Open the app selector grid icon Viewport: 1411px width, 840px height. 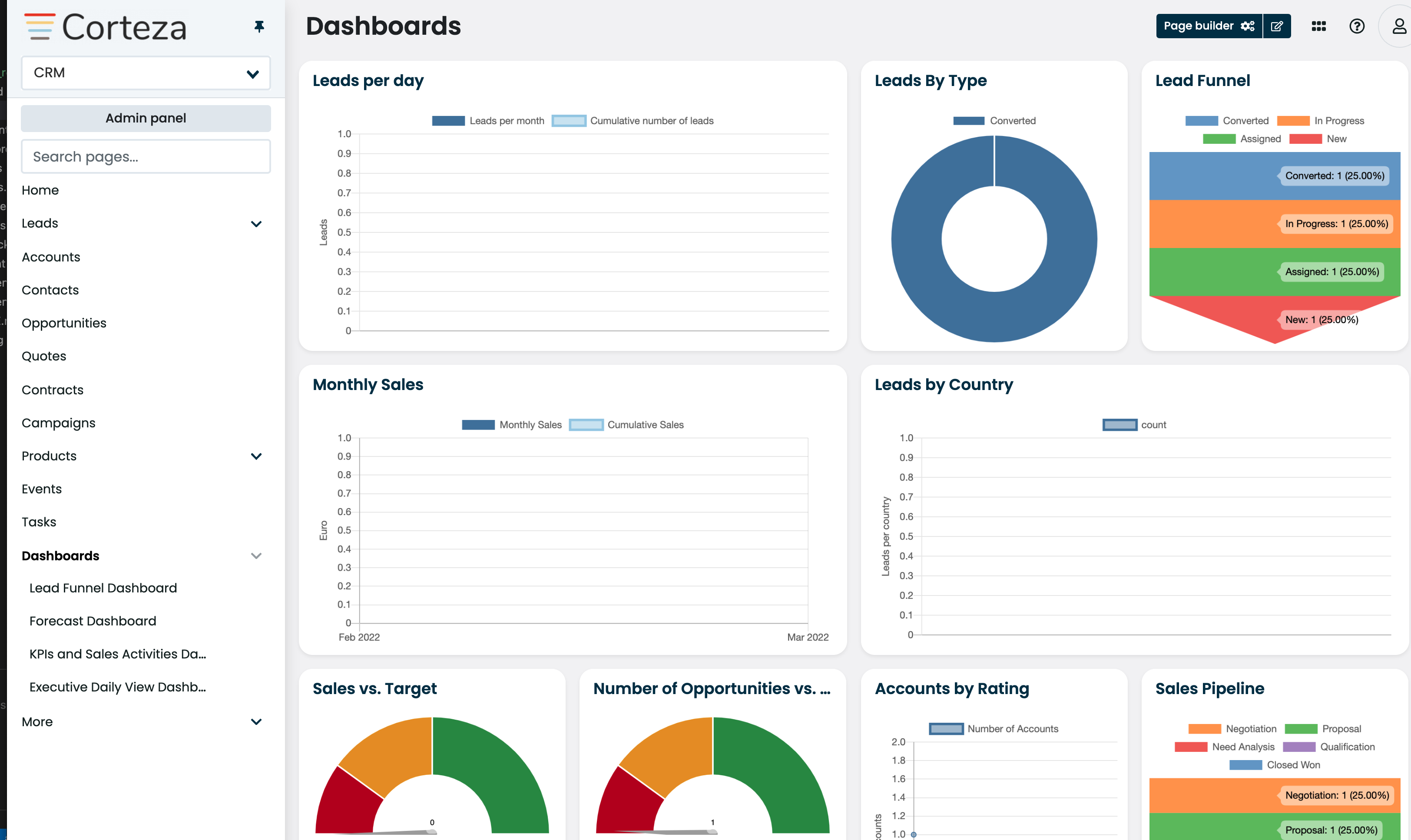tap(1319, 26)
